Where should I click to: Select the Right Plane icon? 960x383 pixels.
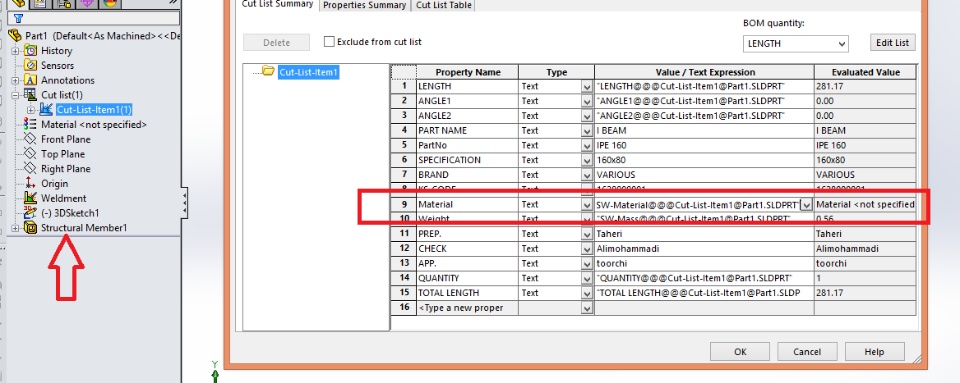point(30,168)
